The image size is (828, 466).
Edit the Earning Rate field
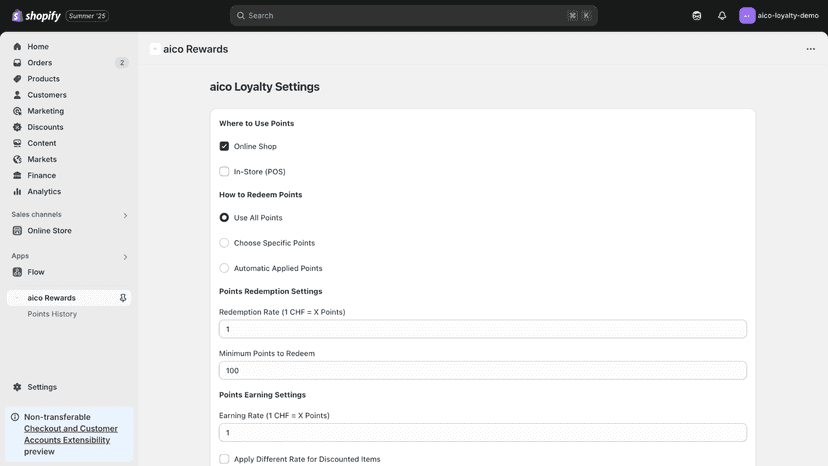[x=483, y=433]
